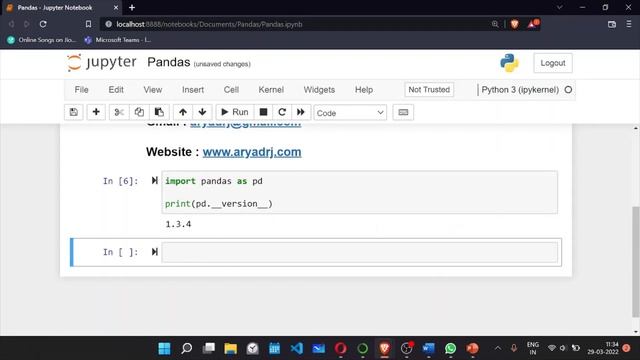Viewport: 640px width, 360px height.
Task: Click the 1.3.4 output text
Action: [x=178, y=224]
